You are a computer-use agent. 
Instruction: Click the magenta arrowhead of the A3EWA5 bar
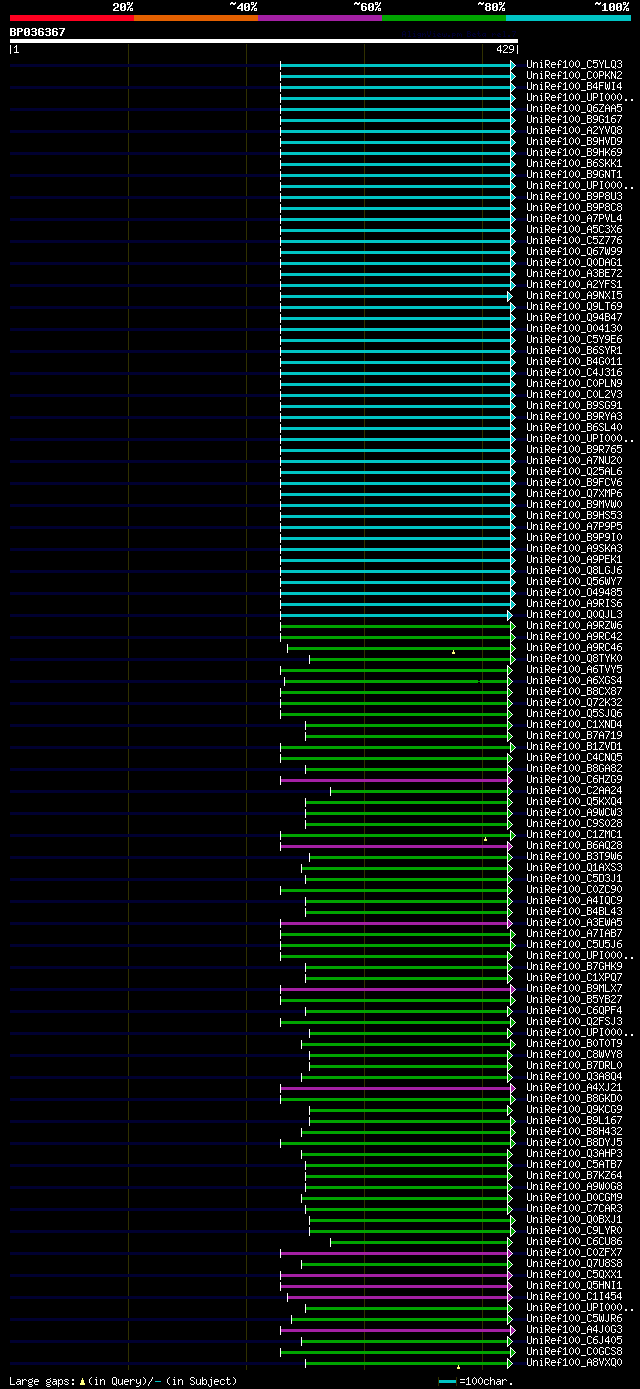(x=509, y=923)
